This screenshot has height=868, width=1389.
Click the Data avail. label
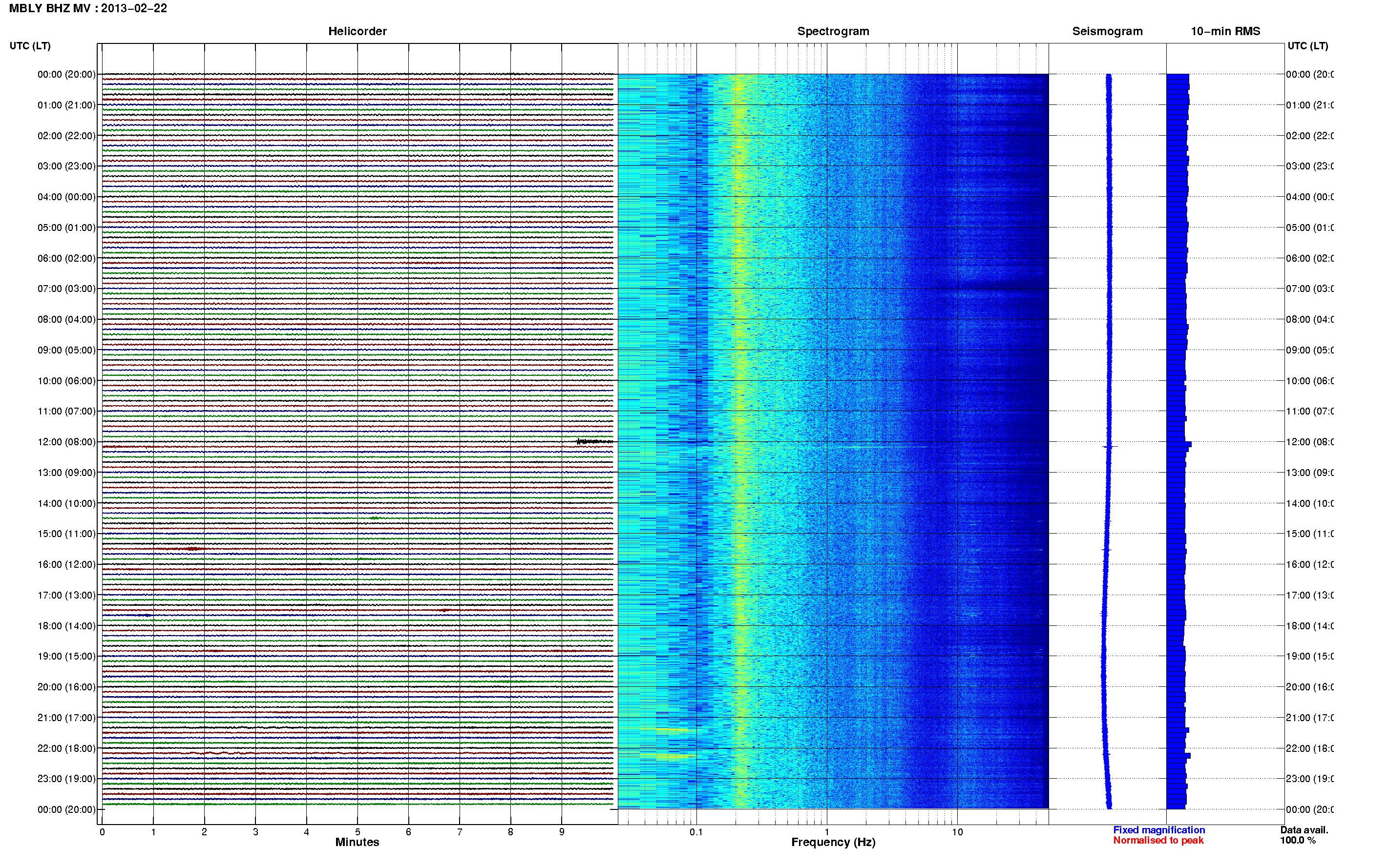pos(1304,830)
